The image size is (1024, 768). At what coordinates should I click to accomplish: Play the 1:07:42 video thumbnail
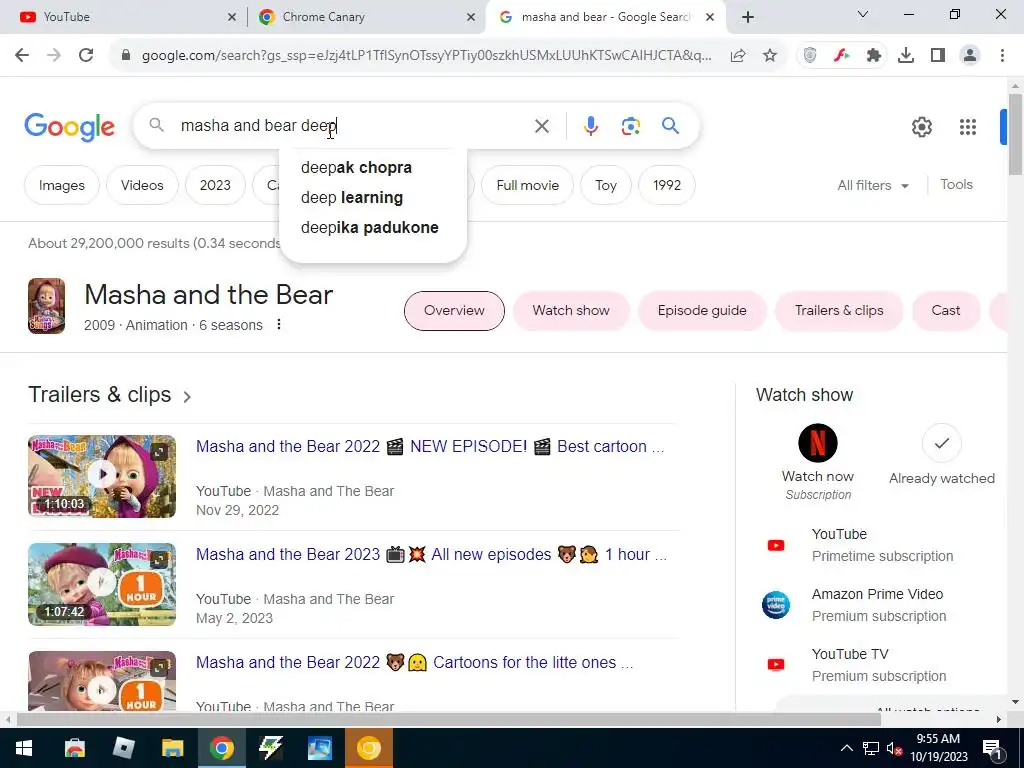102,584
